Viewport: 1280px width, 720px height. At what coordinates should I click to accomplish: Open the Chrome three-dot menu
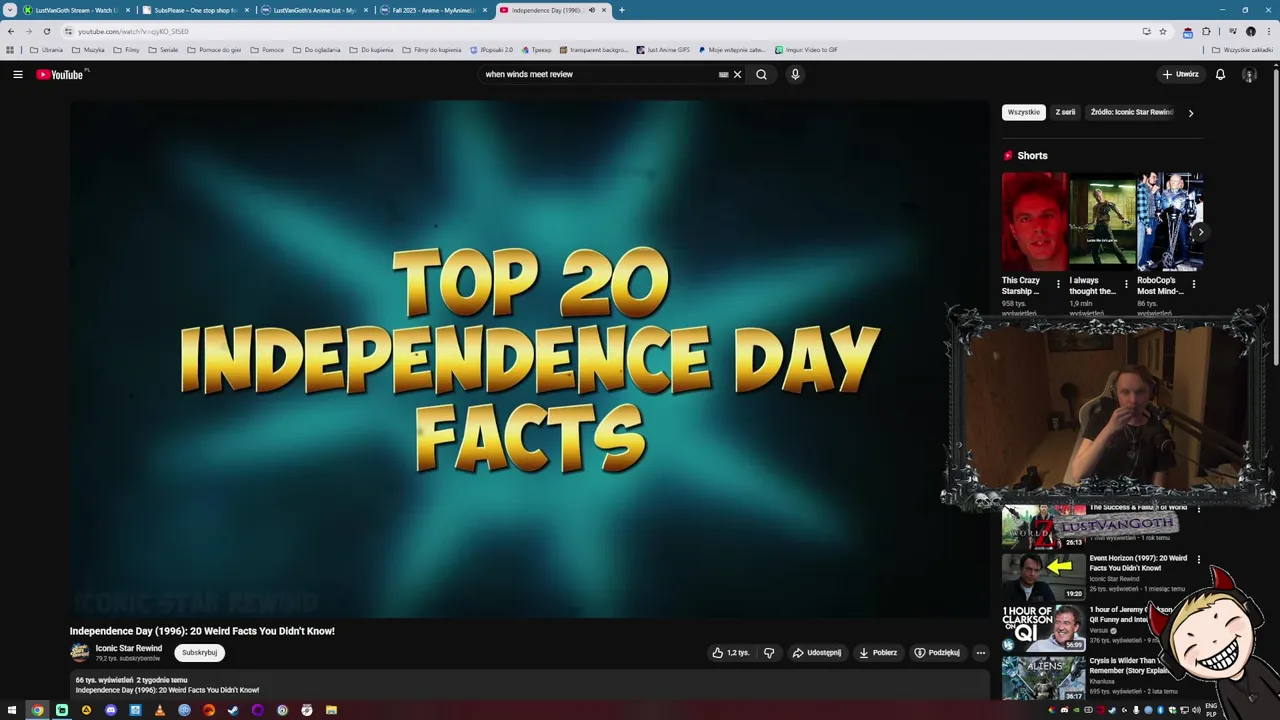click(1270, 31)
